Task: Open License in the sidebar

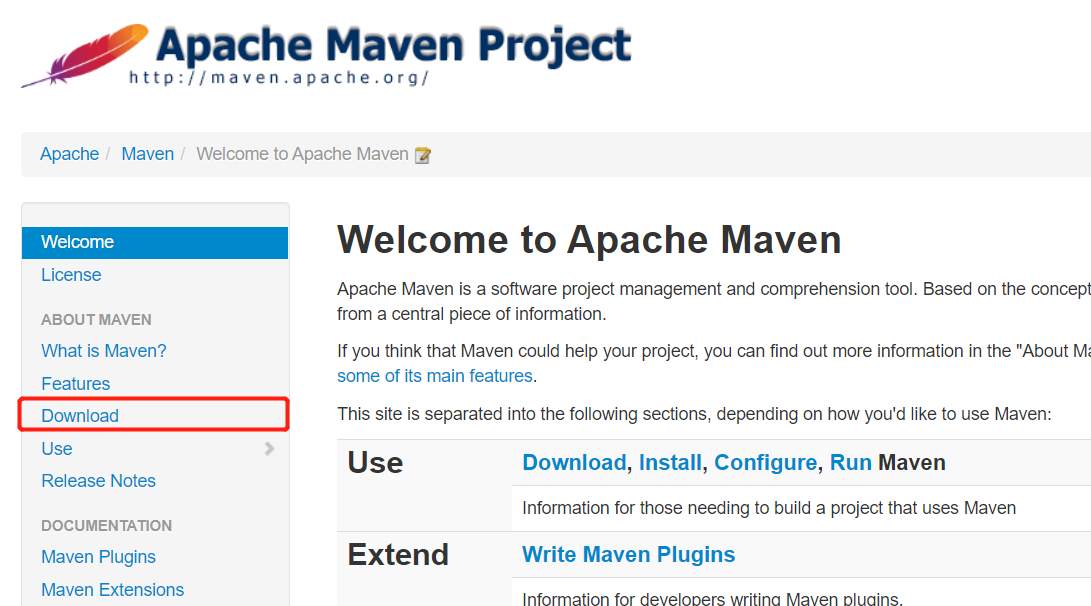Action: click(x=71, y=275)
